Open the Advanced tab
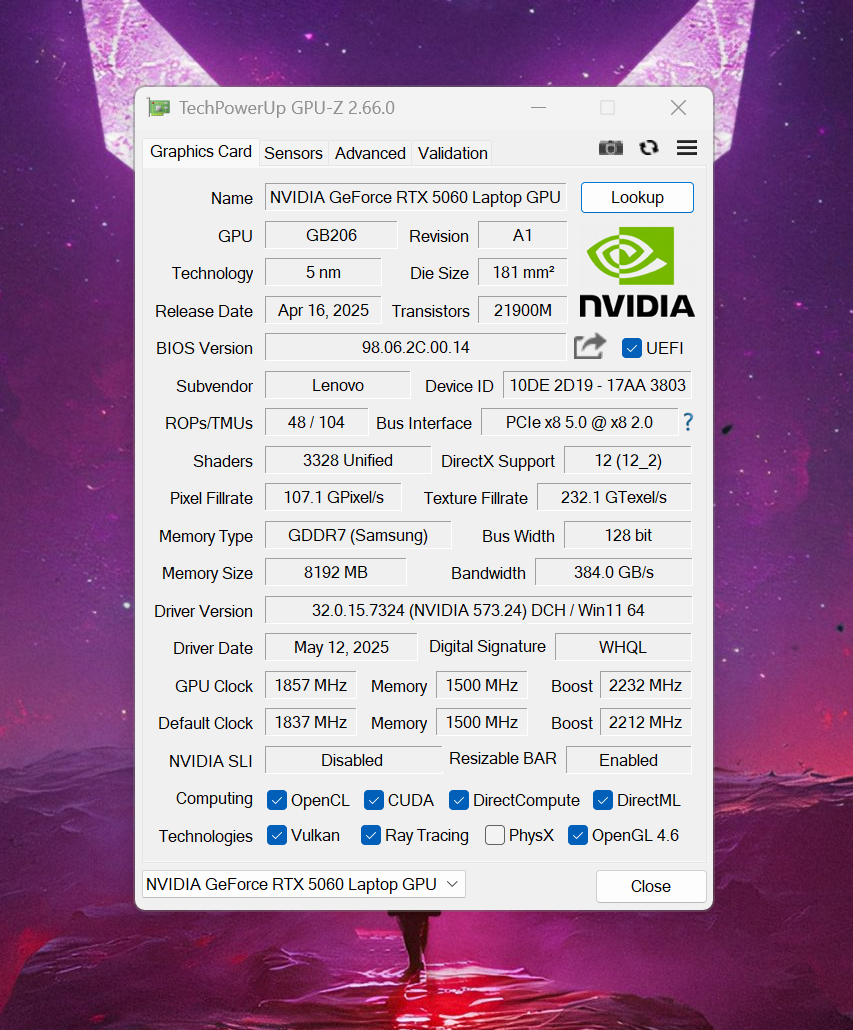This screenshot has height=1030, width=853. tap(370, 153)
